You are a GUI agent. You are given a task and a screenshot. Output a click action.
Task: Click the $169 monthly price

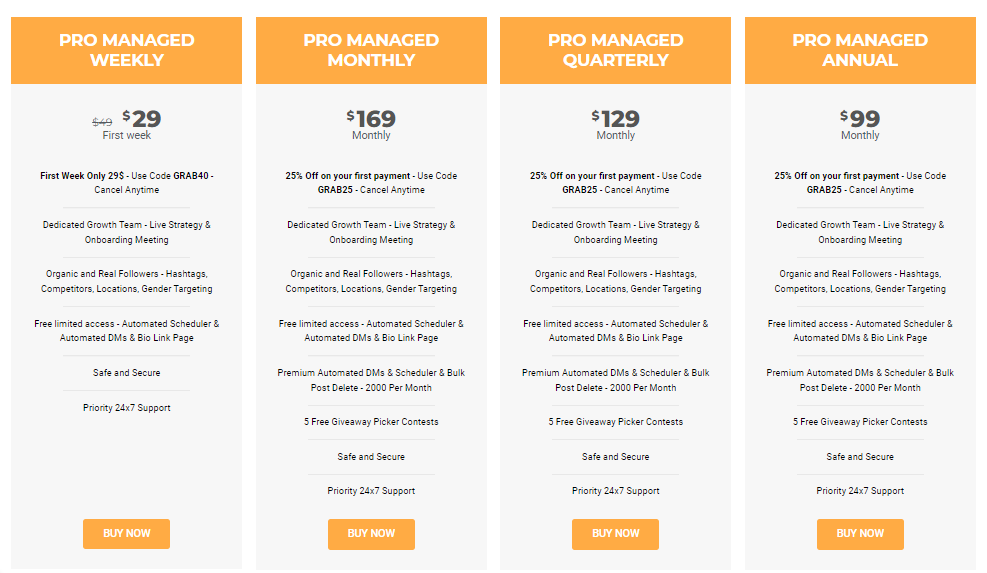[x=371, y=118]
